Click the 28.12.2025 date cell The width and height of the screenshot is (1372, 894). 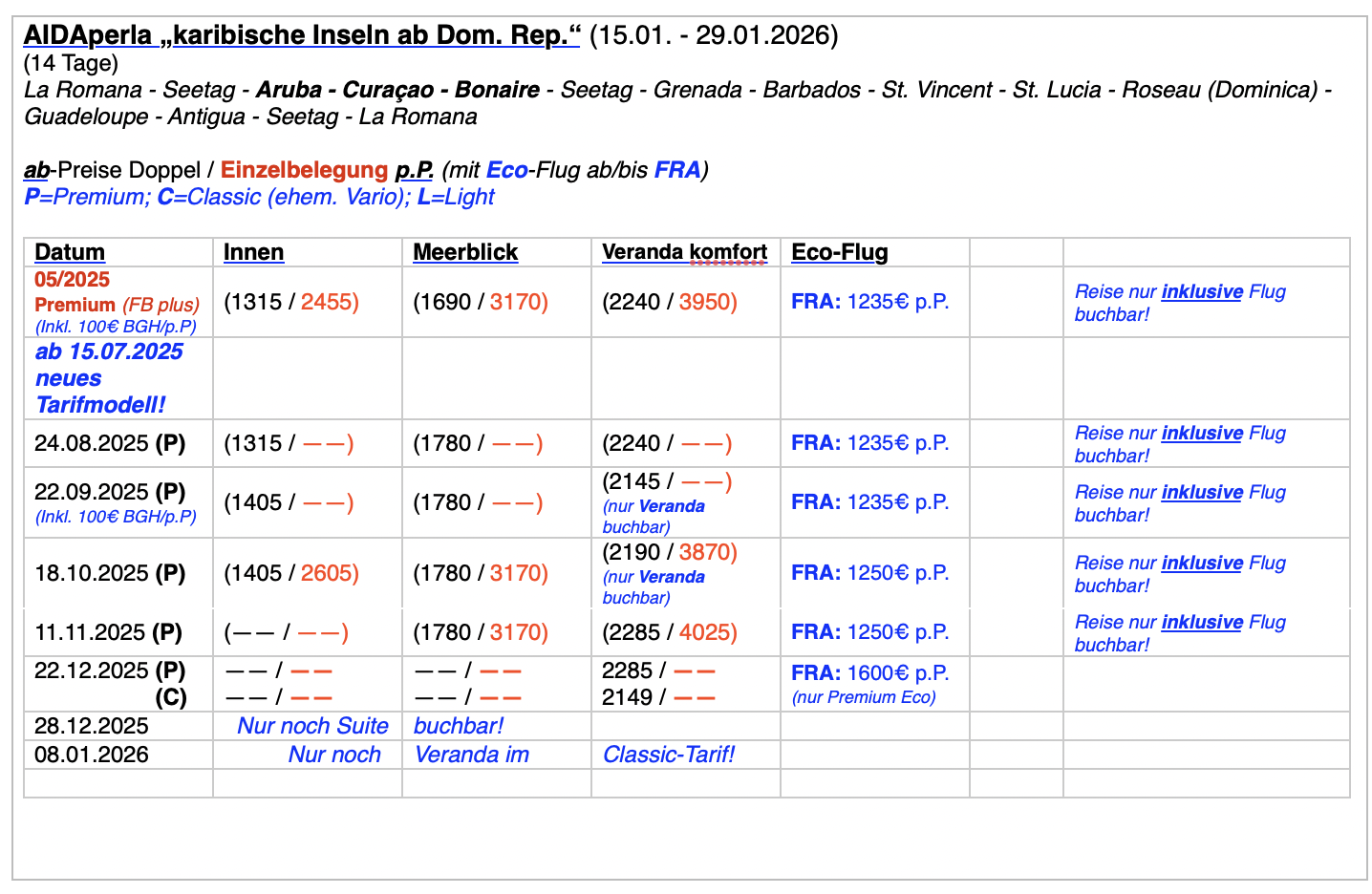(x=92, y=726)
